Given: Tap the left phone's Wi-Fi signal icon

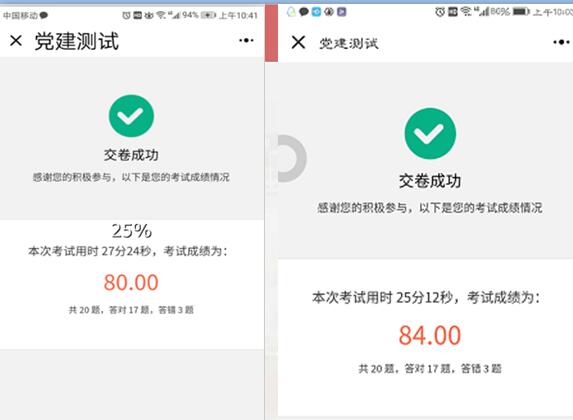Looking at the screenshot, I should coord(161,15).
